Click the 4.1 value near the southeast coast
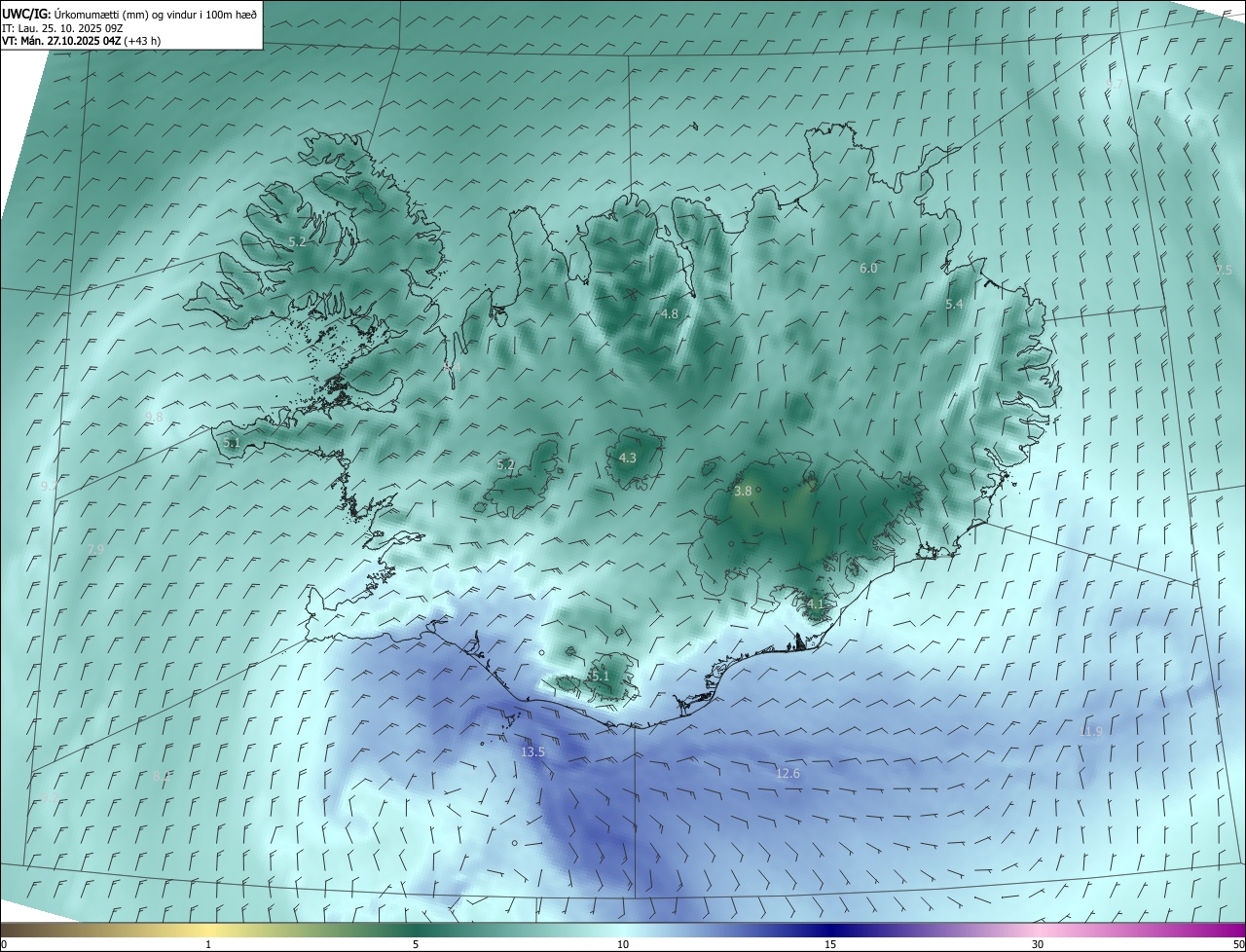The width and height of the screenshot is (1246, 952). pos(816,604)
